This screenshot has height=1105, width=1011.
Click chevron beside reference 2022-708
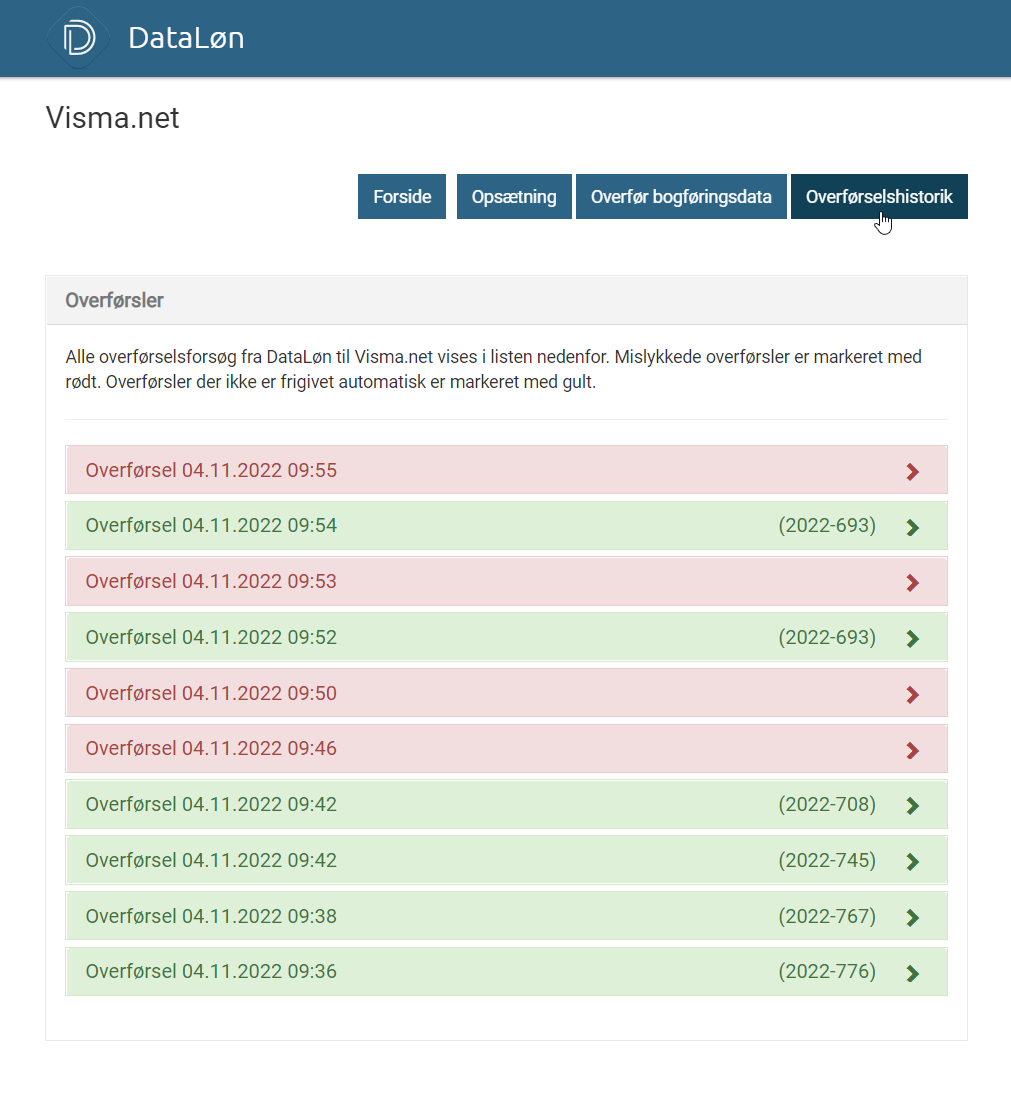coord(911,805)
